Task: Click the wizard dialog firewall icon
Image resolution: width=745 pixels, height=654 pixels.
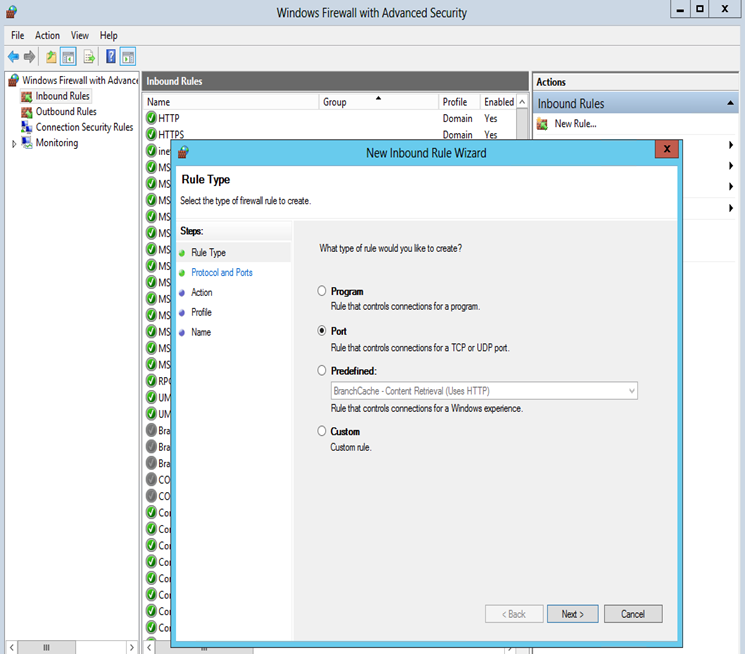Action: pyautogui.click(x=183, y=153)
